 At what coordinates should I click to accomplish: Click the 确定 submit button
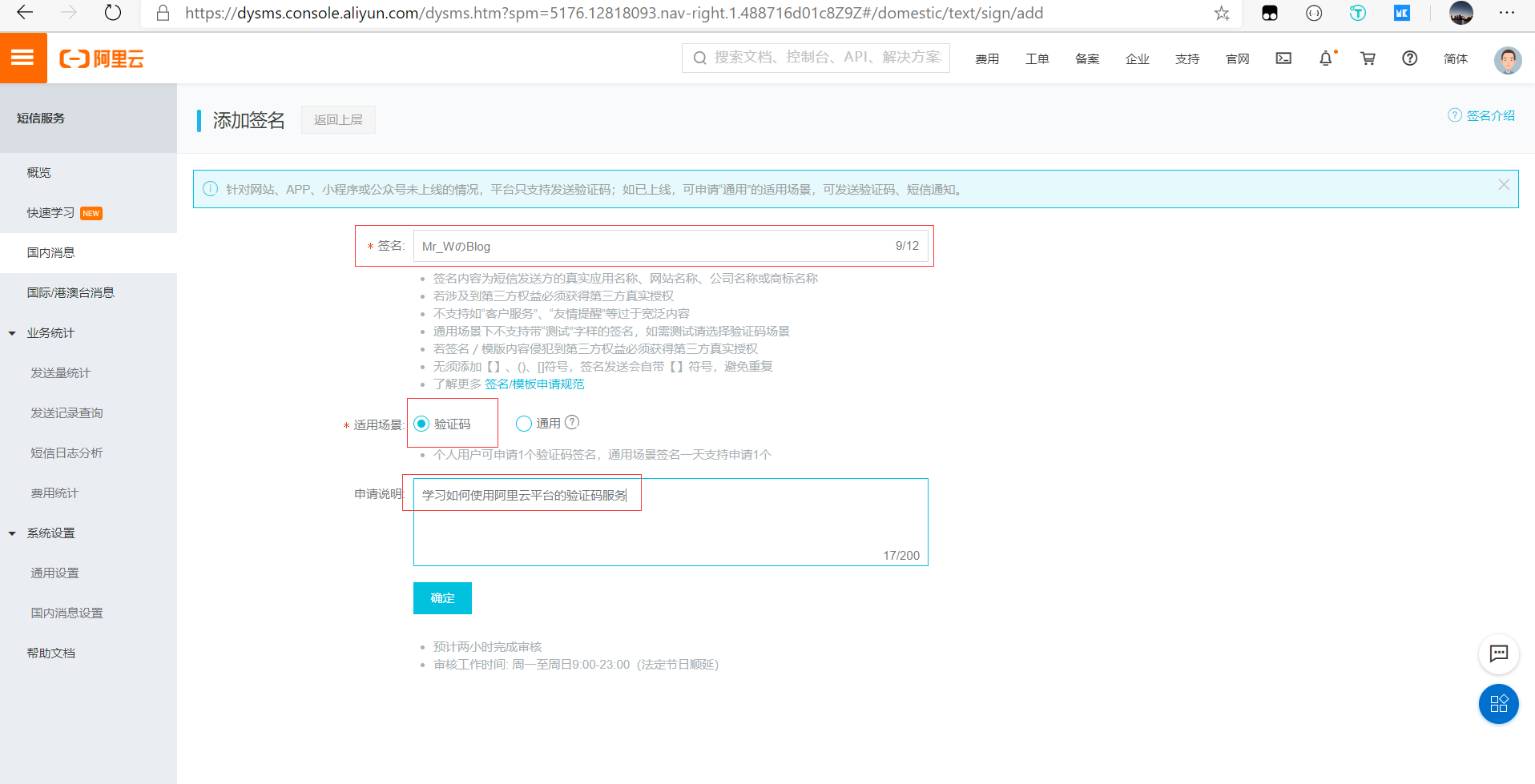442,598
